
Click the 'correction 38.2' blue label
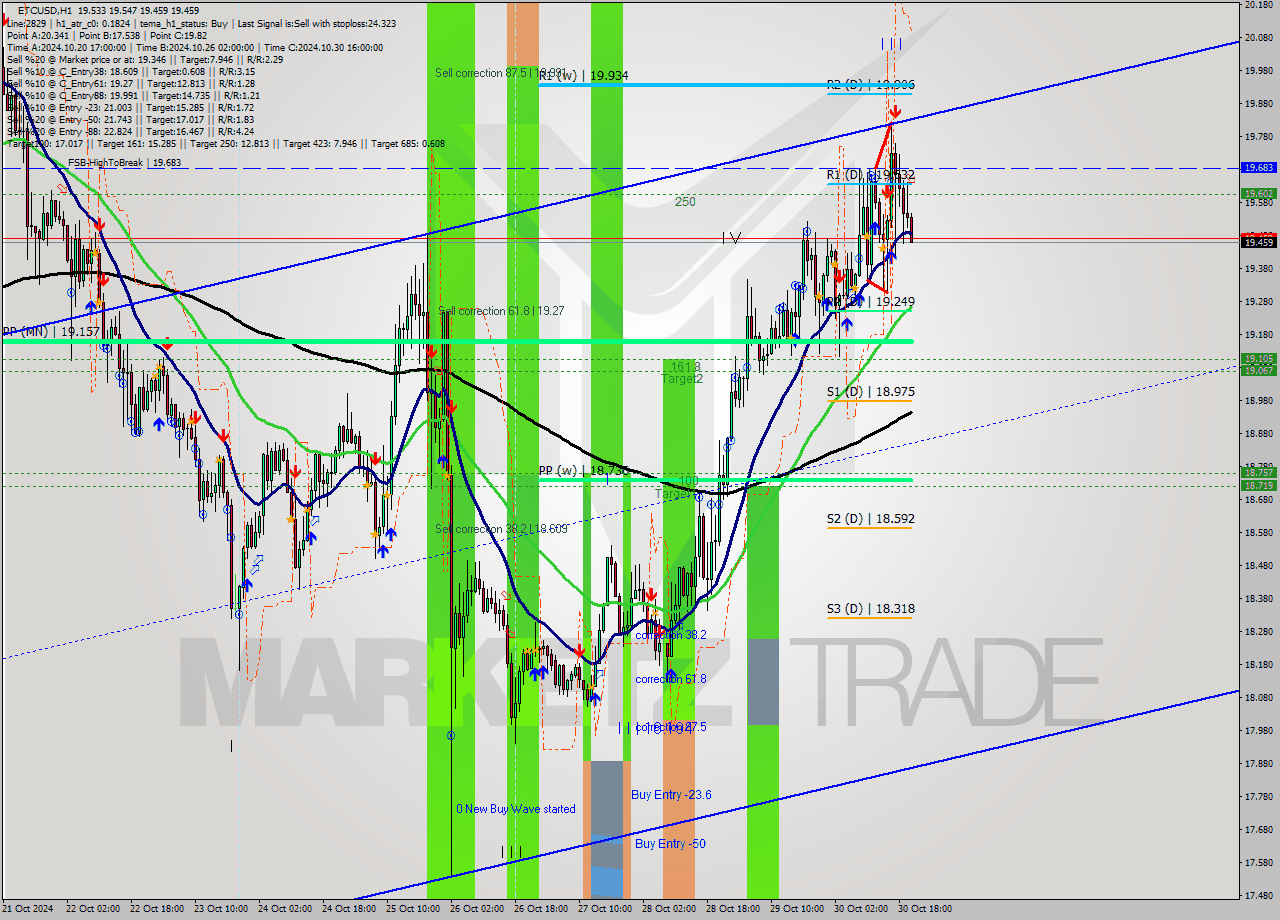pos(671,634)
